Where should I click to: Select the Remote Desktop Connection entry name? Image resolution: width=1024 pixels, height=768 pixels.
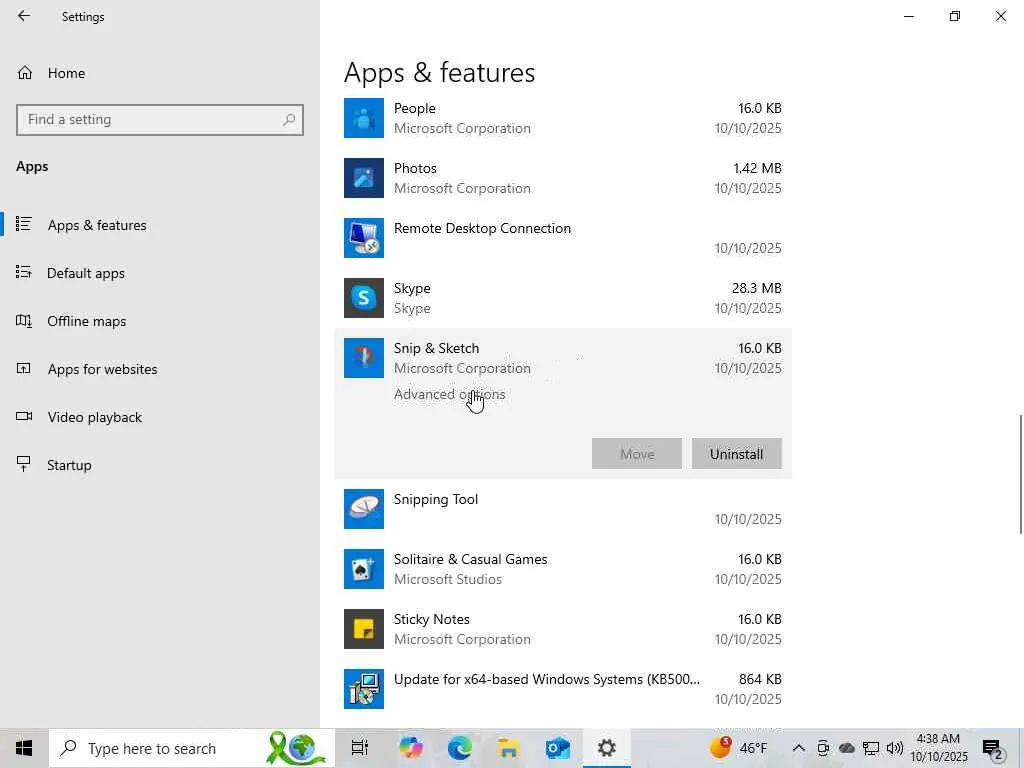[482, 229]
